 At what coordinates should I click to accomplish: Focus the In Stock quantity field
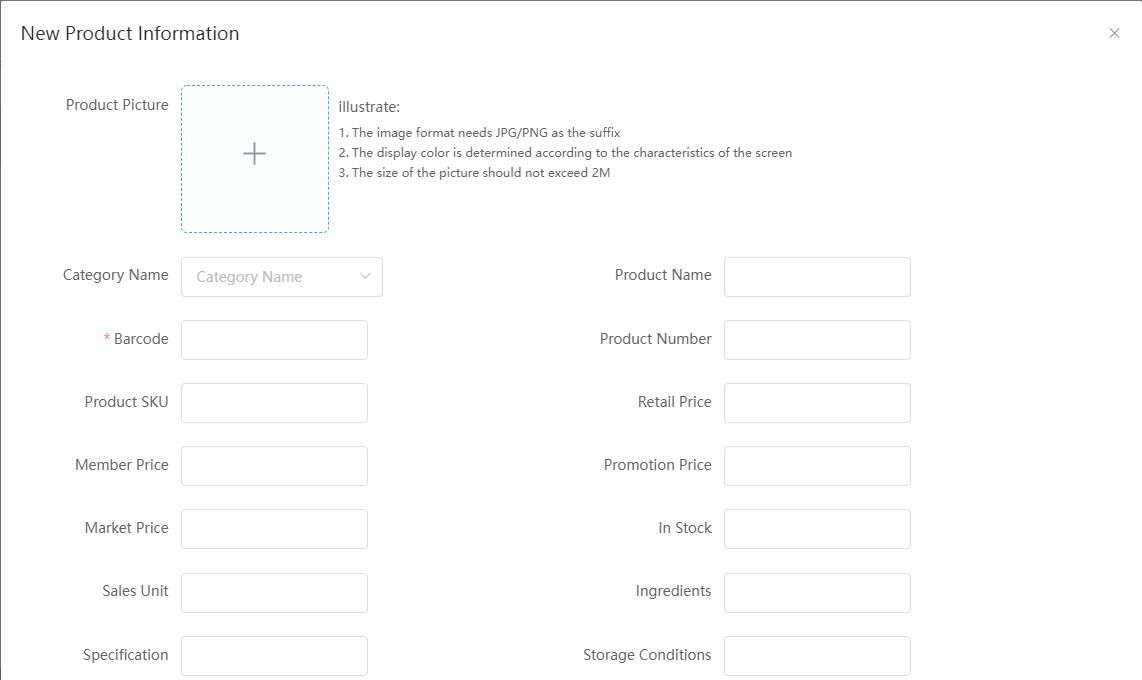pos(817,529)
